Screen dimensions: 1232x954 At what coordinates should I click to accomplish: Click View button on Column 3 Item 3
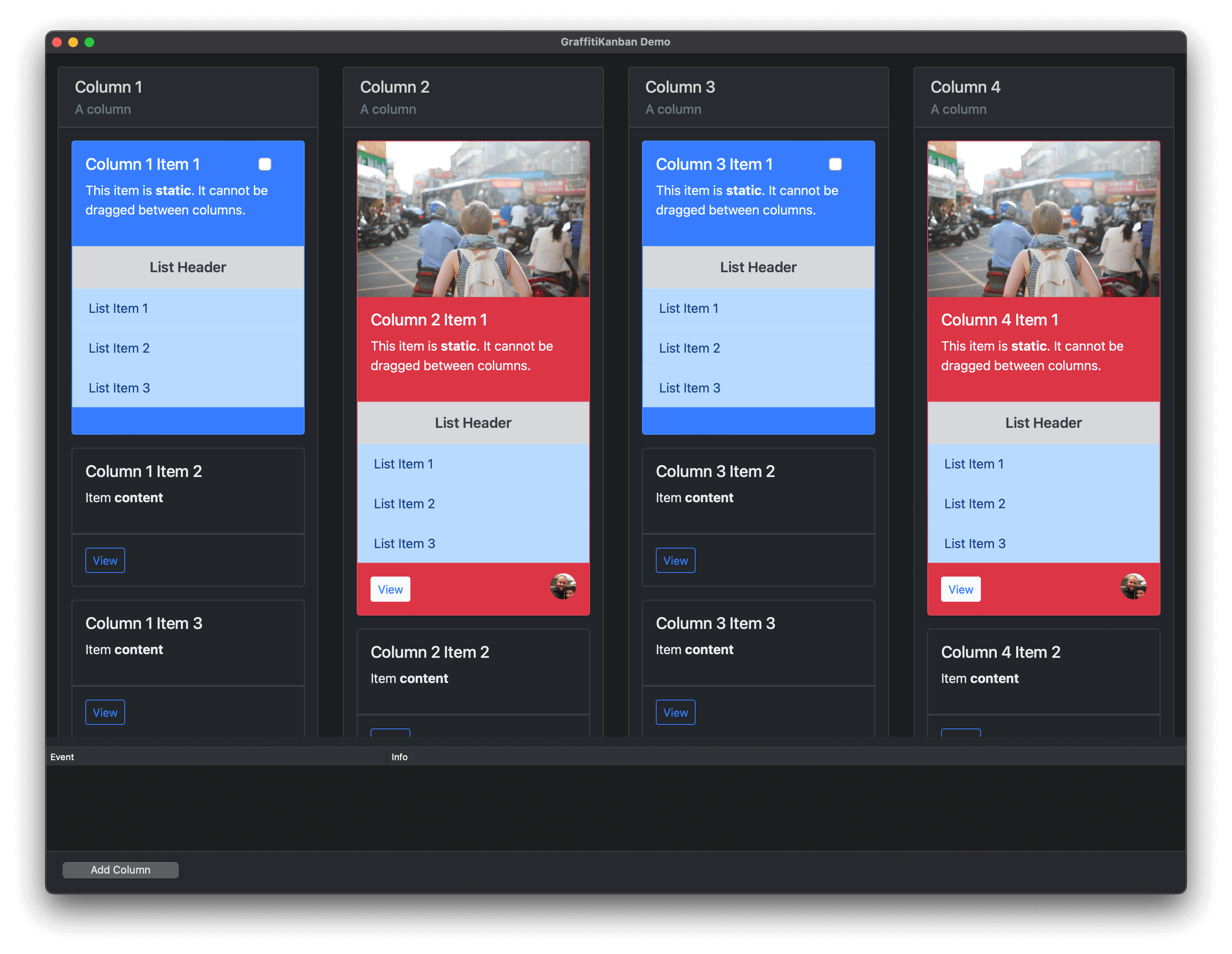(x=675, y=712)
